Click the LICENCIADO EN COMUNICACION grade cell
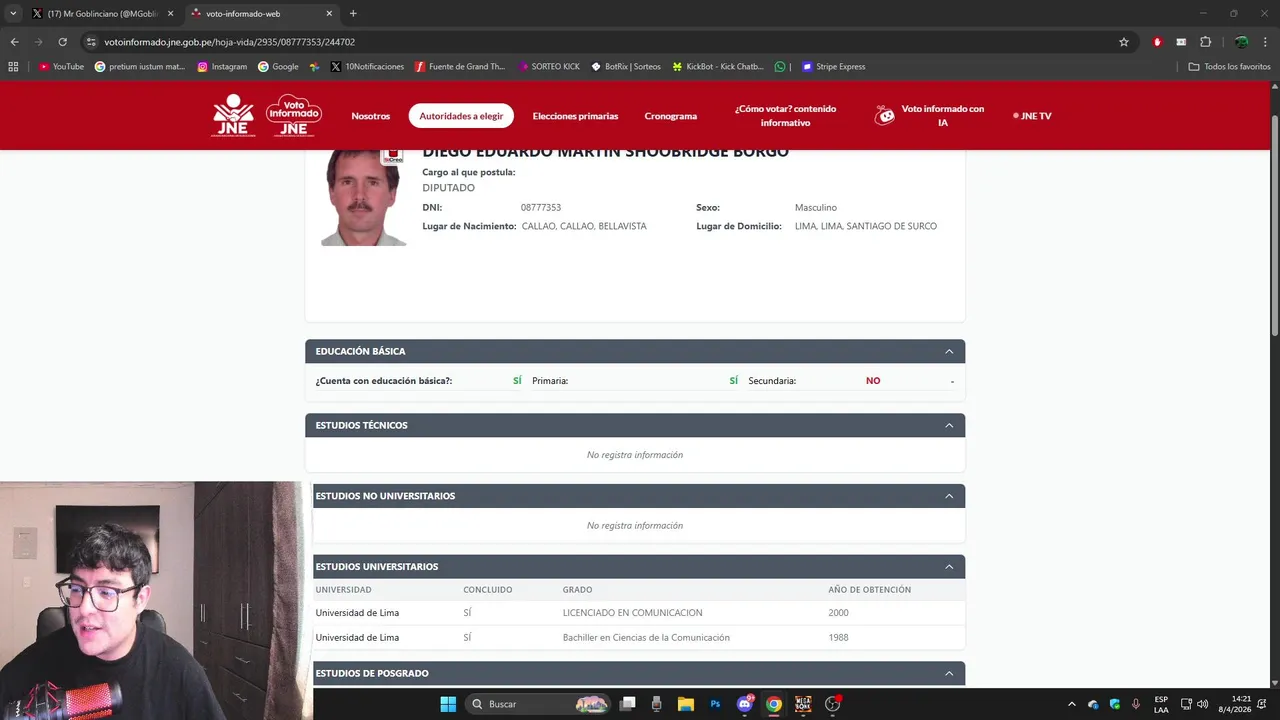Screen dimensions: 1280x720 pyautogui.click(x=633, y=613)
